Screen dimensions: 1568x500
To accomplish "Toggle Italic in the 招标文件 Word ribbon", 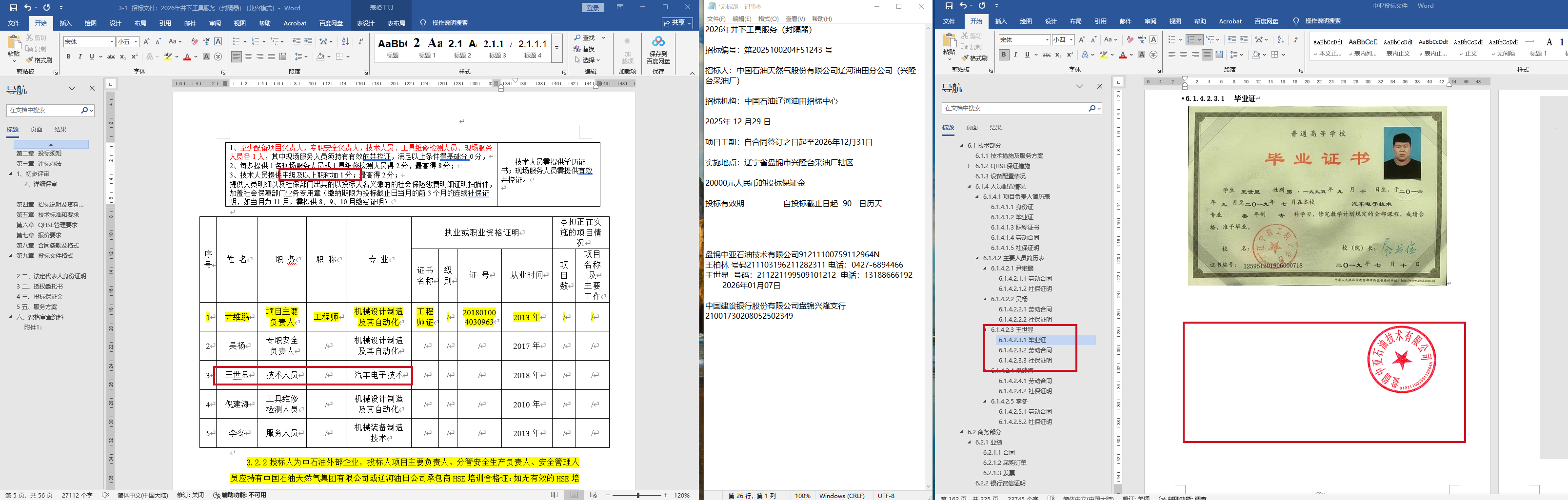I will point(79,57).
